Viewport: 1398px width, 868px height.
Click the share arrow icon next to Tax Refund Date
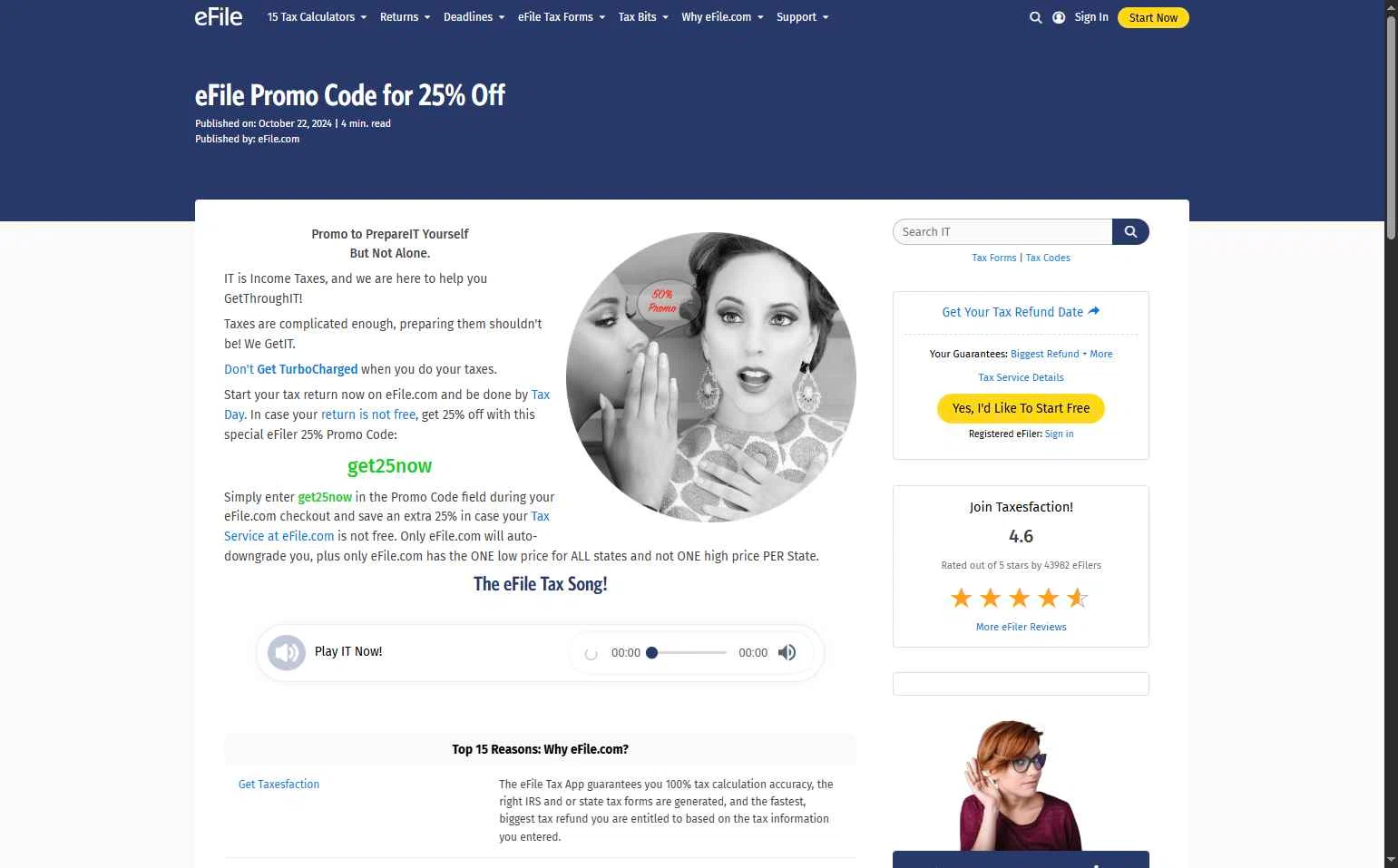1094,311
